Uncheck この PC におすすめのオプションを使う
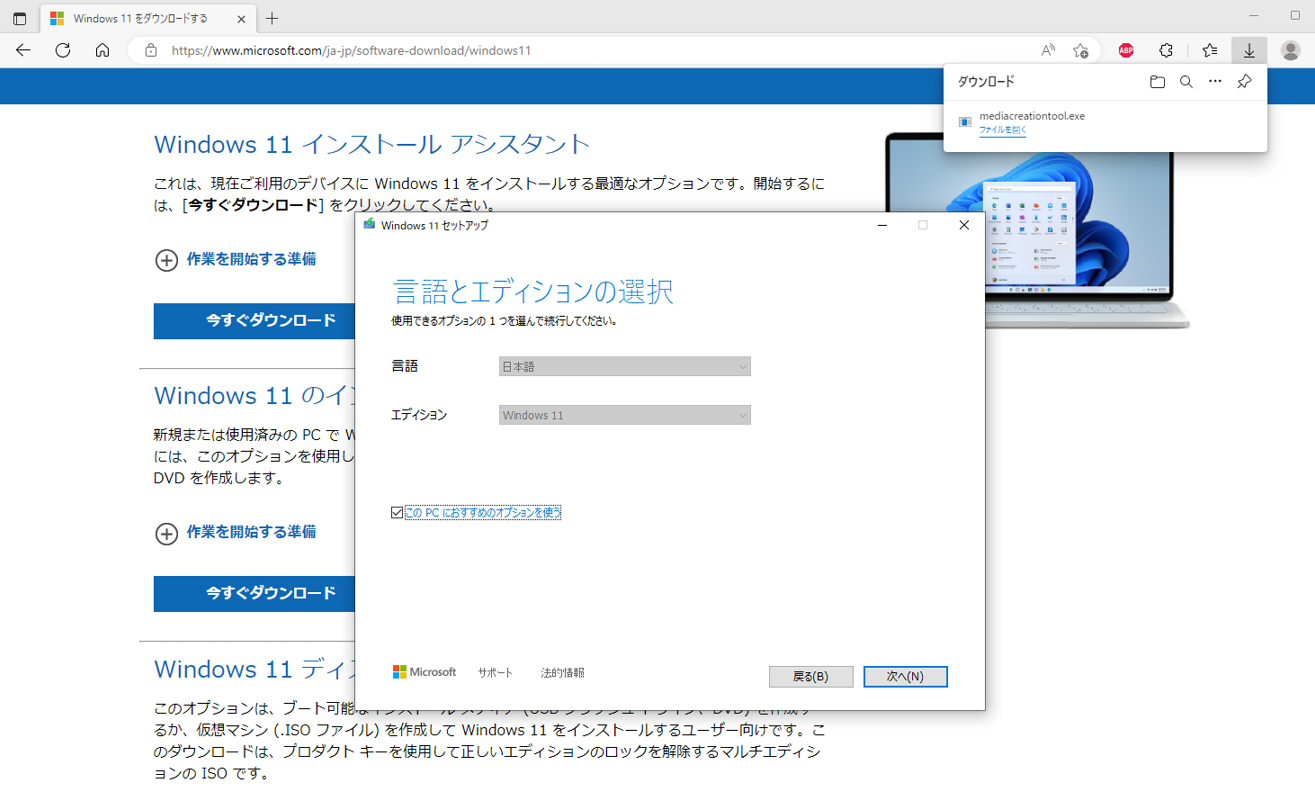The width and height of the screenshot is (1315, 800). (397, 513)
